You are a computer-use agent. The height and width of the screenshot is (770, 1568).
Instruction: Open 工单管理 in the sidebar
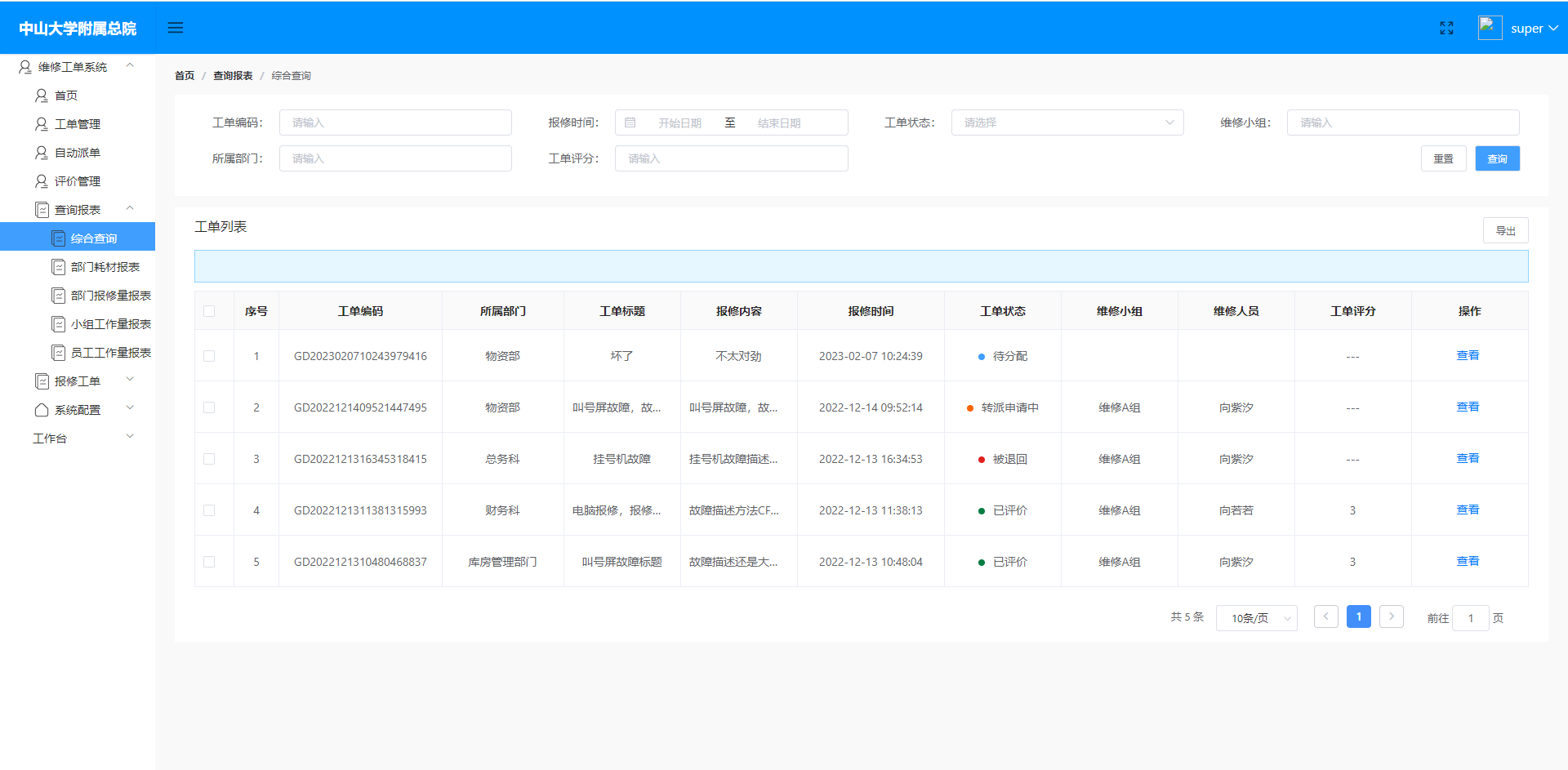pos(78,124)
